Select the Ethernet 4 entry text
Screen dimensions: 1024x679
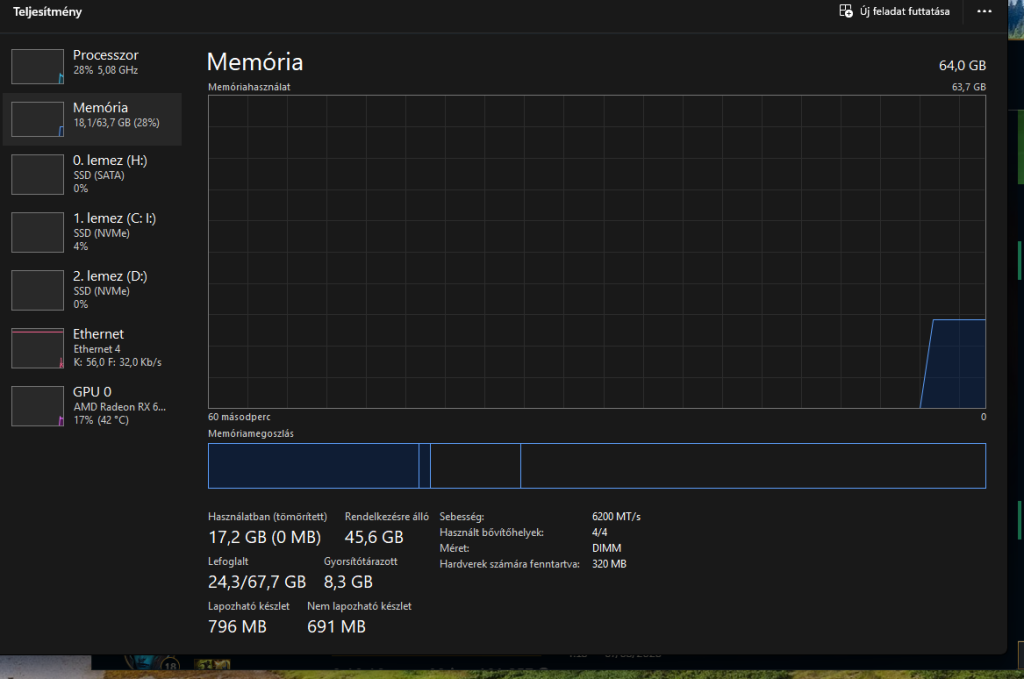(96, 349)
